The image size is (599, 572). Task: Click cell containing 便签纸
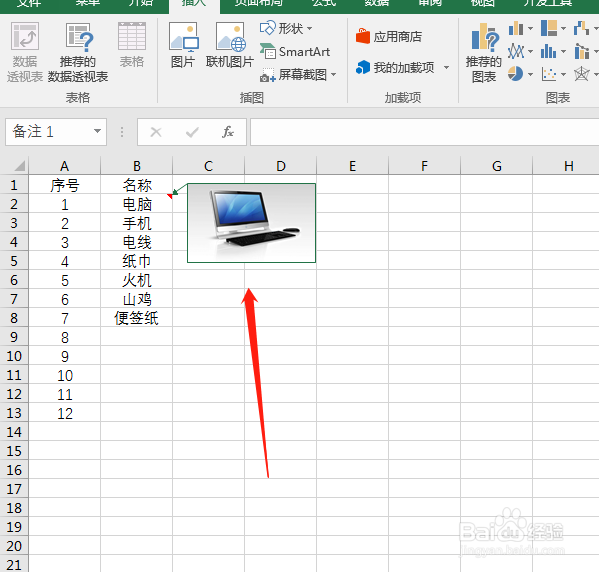(x=137, y=318)
